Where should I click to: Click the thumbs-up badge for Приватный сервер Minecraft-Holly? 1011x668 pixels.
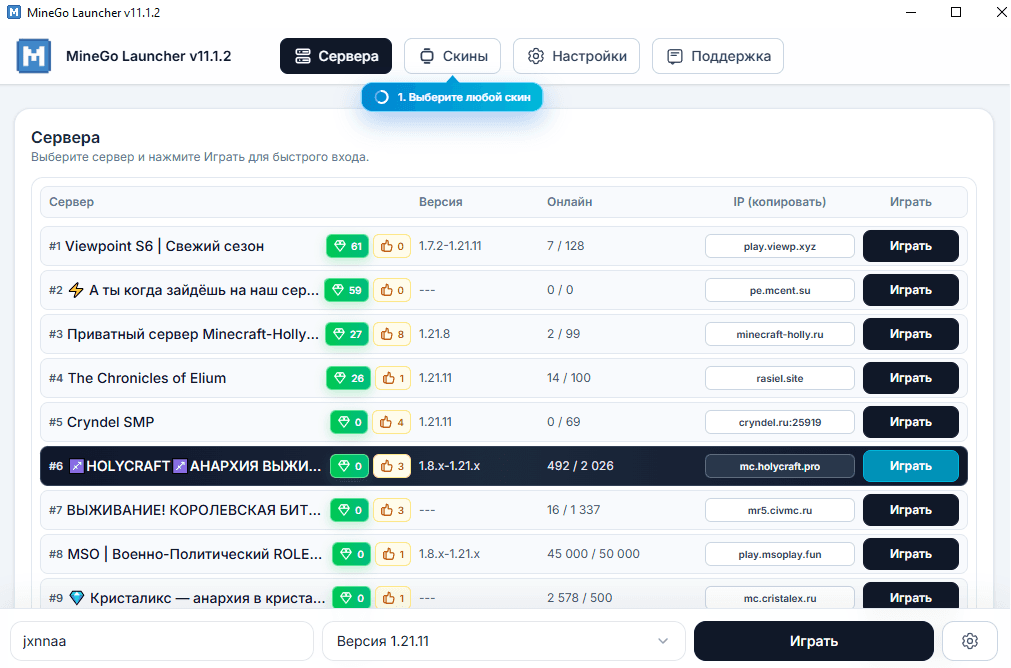392,334
